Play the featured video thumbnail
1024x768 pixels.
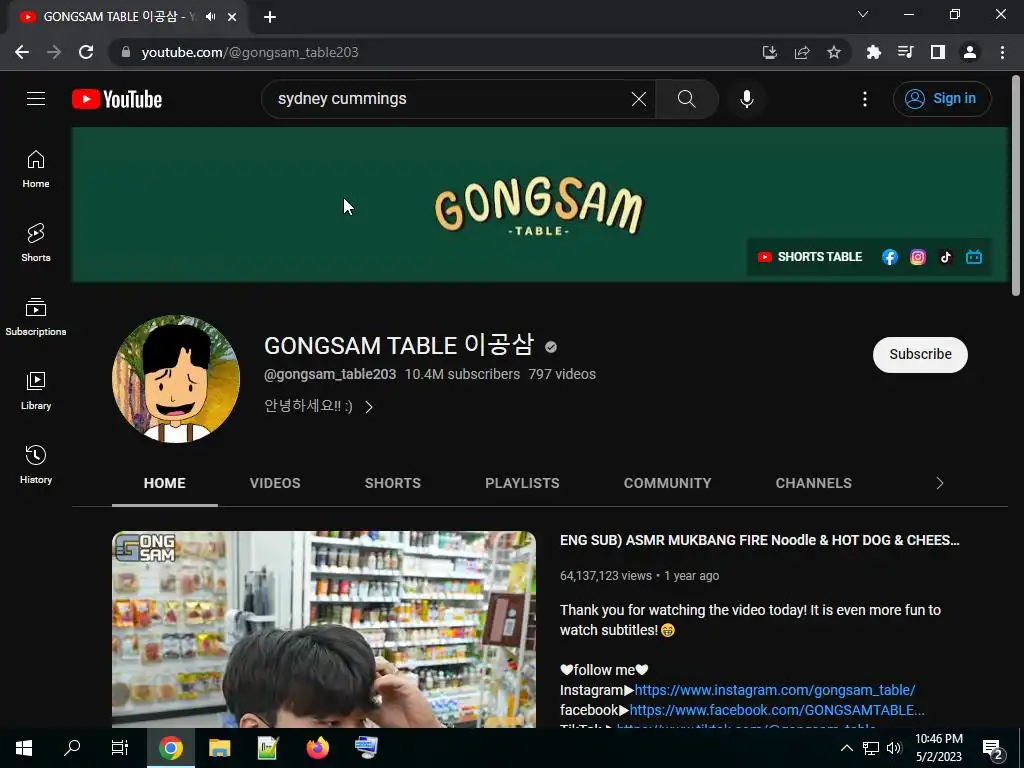(324, 630)
